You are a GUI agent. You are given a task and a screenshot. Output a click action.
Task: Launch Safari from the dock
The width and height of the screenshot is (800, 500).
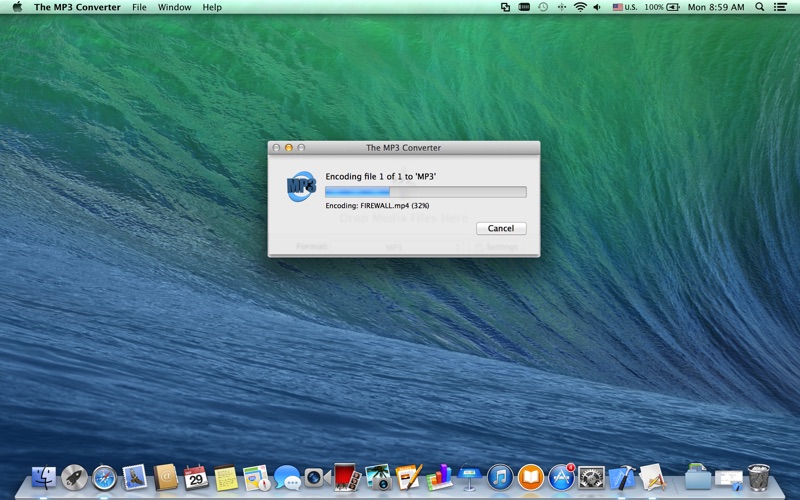click(x=104, y=478)
